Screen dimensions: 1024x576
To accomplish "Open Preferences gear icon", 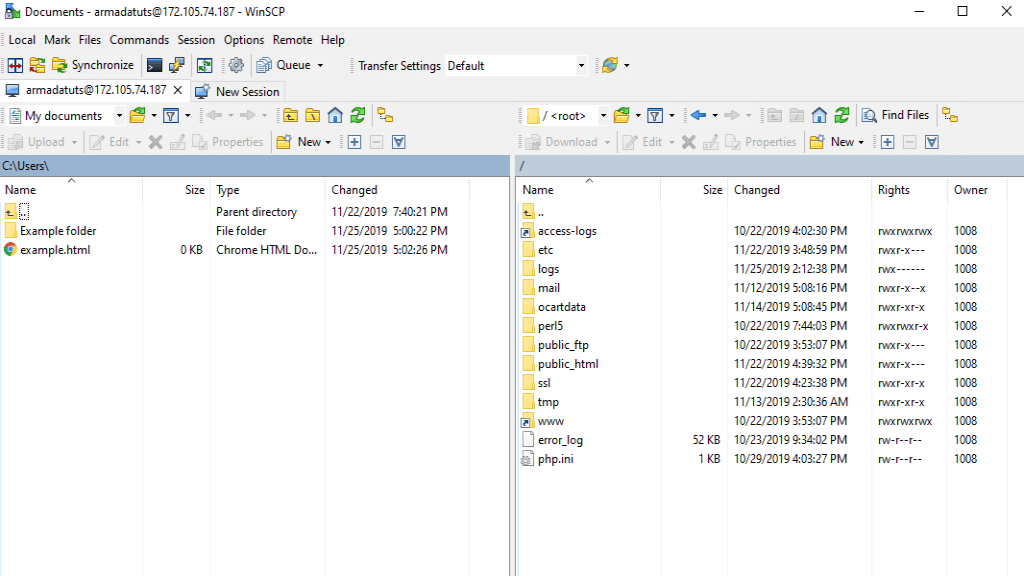I will click(236, 65).
